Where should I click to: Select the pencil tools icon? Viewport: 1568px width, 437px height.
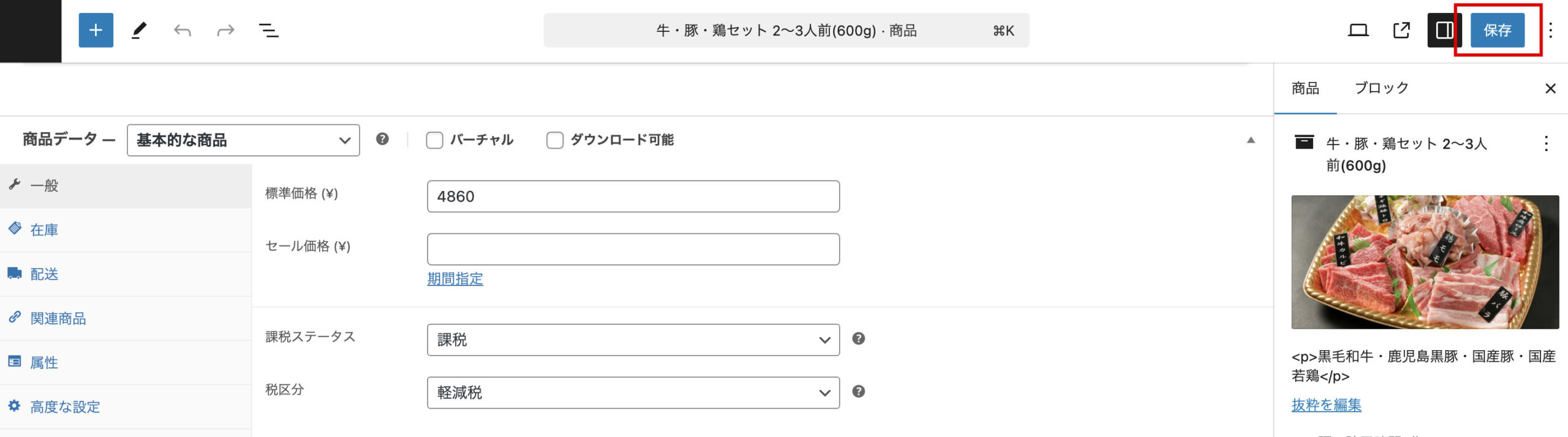coord(139,30)
